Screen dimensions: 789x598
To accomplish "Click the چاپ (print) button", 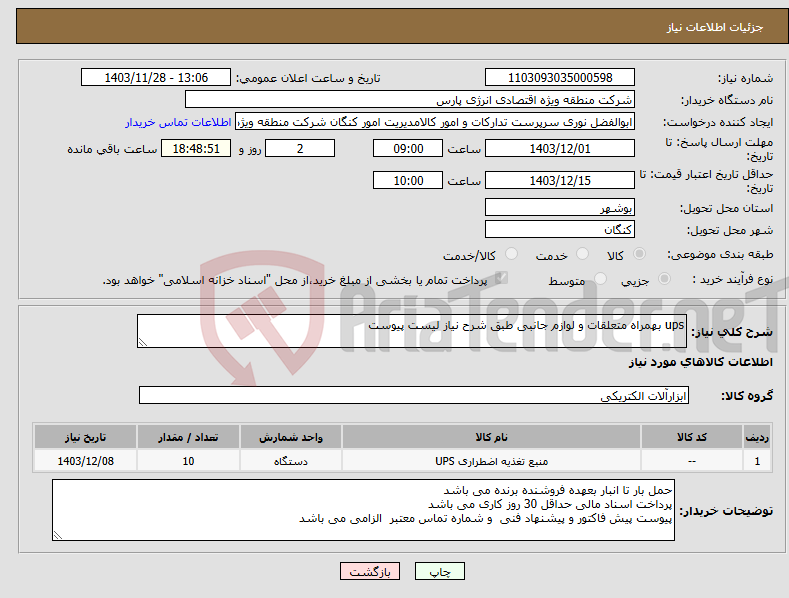I will pos(439,571).
